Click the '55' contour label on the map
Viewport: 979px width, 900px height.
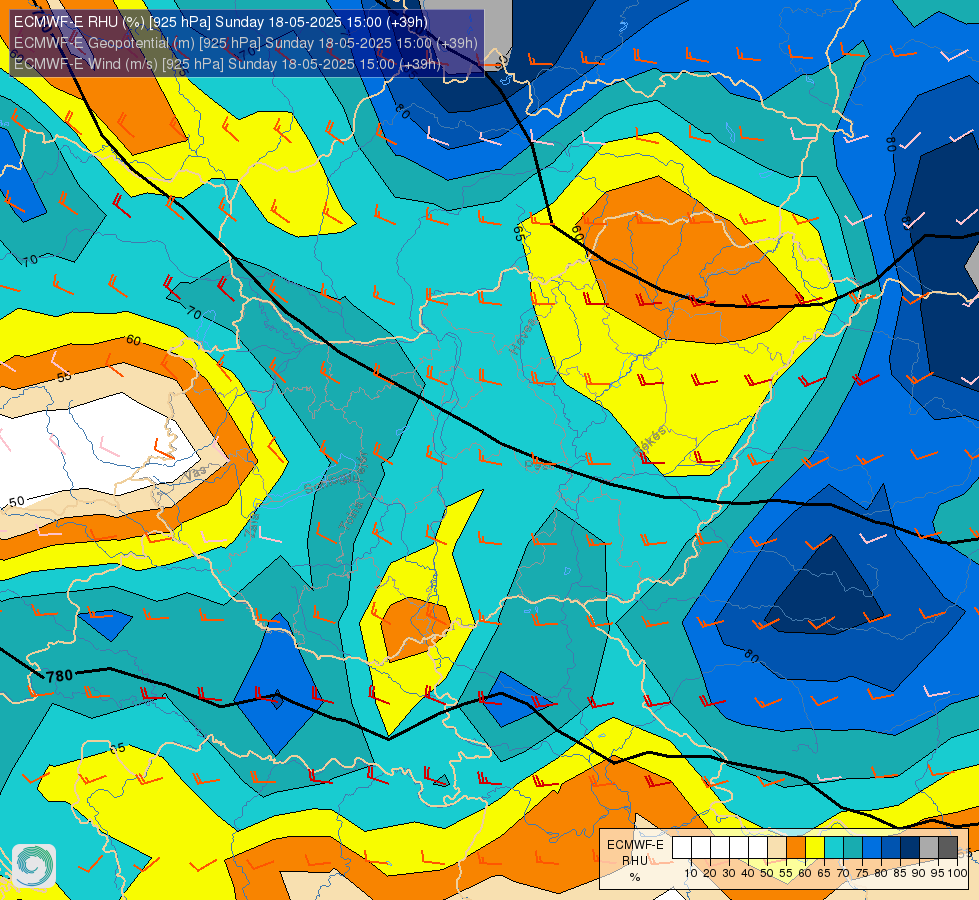tap(64, 377)
